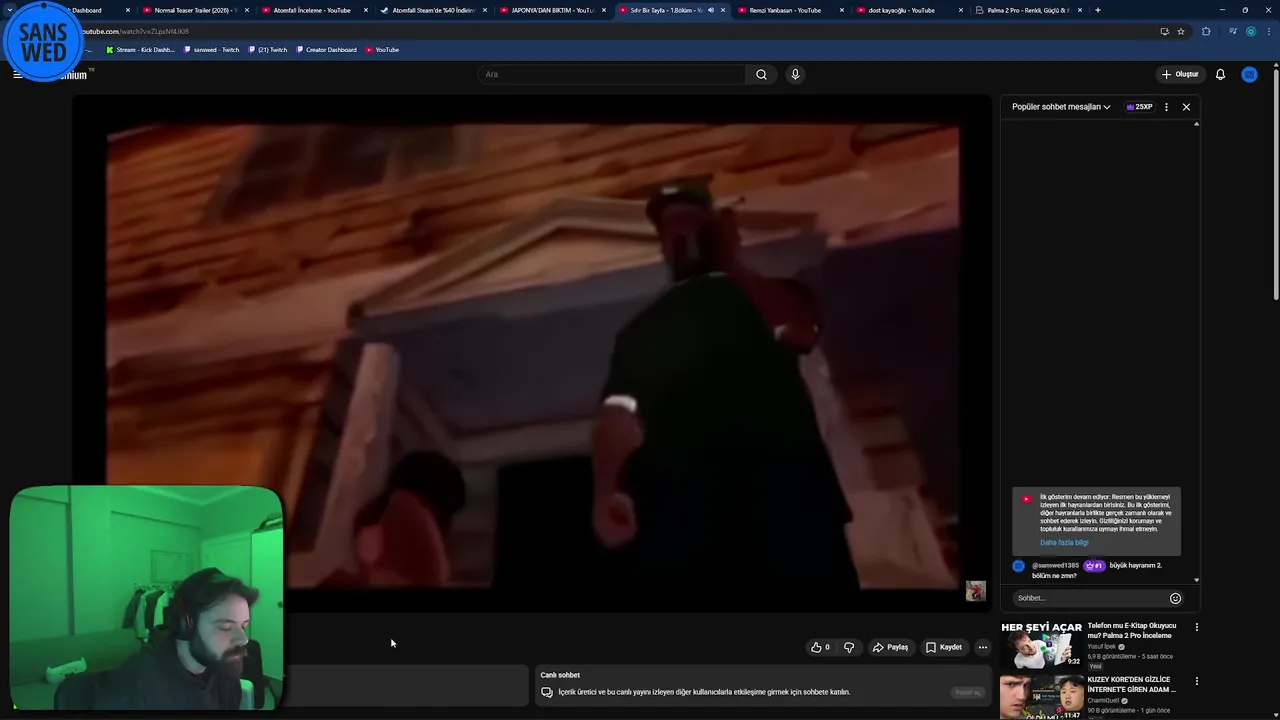Open a new browser tab
Screen dimensions: 1280x720
pyautogui.click(x=1098, y=10)
